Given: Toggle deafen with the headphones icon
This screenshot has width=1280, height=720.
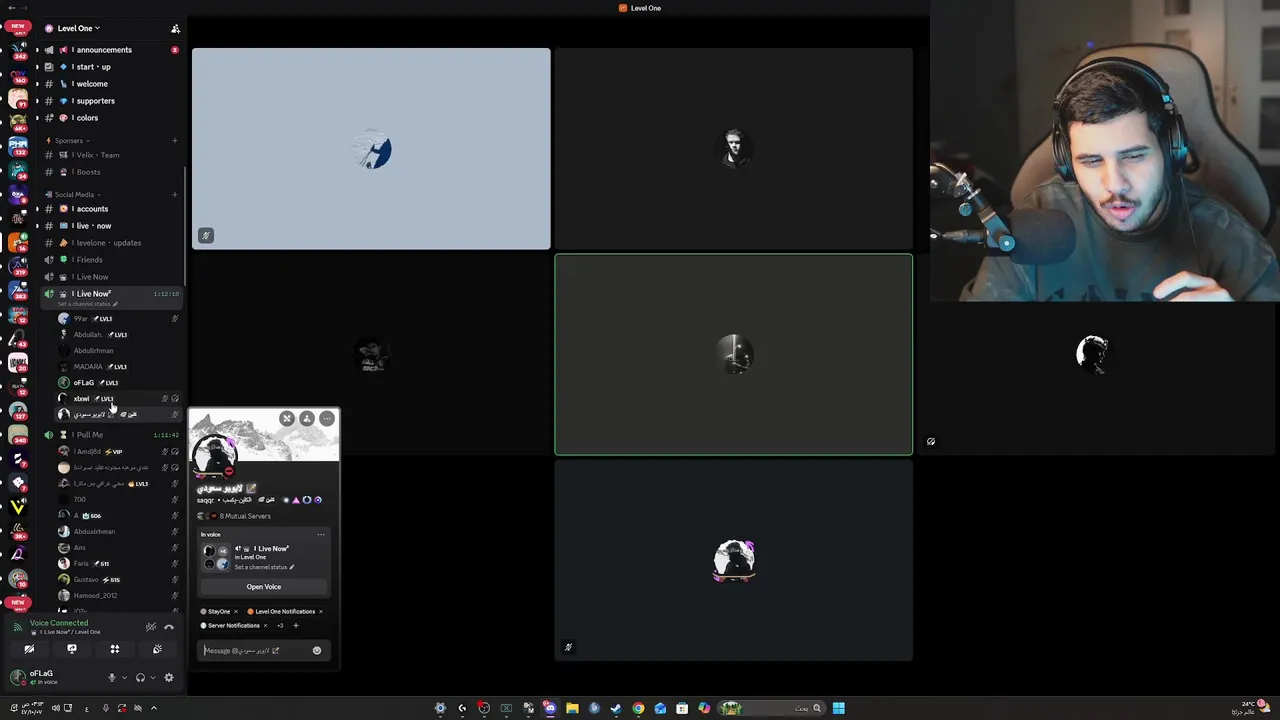Looking at the screenshot, I should click(140, 678).
